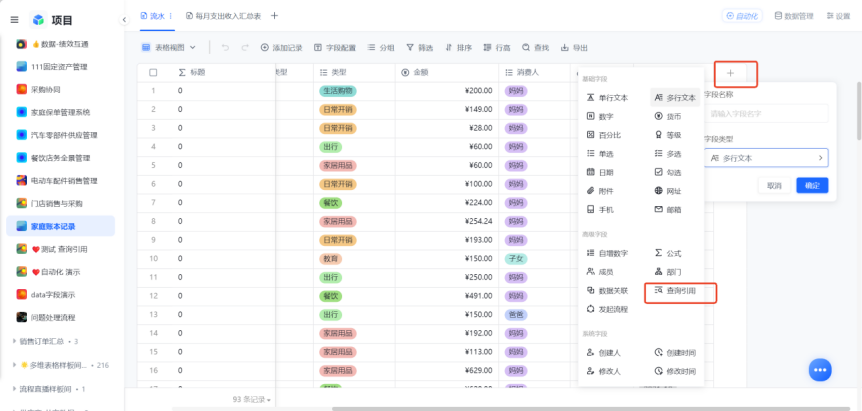This screenshot has height=411, width=862.
Task: Choose 勾选 checkbox field type
Action: tap(668, 172)
